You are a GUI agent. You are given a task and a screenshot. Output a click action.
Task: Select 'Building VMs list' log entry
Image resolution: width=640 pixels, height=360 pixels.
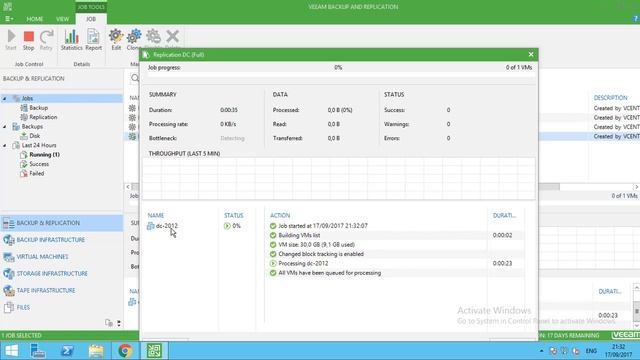coord(299,235)
